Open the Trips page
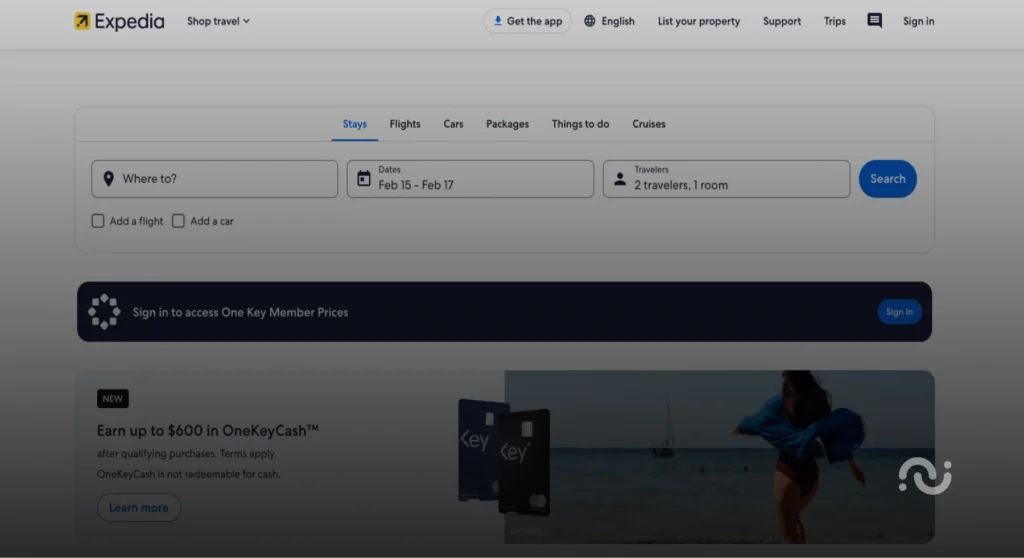1024x558 pixels. [x=835, y=21]
